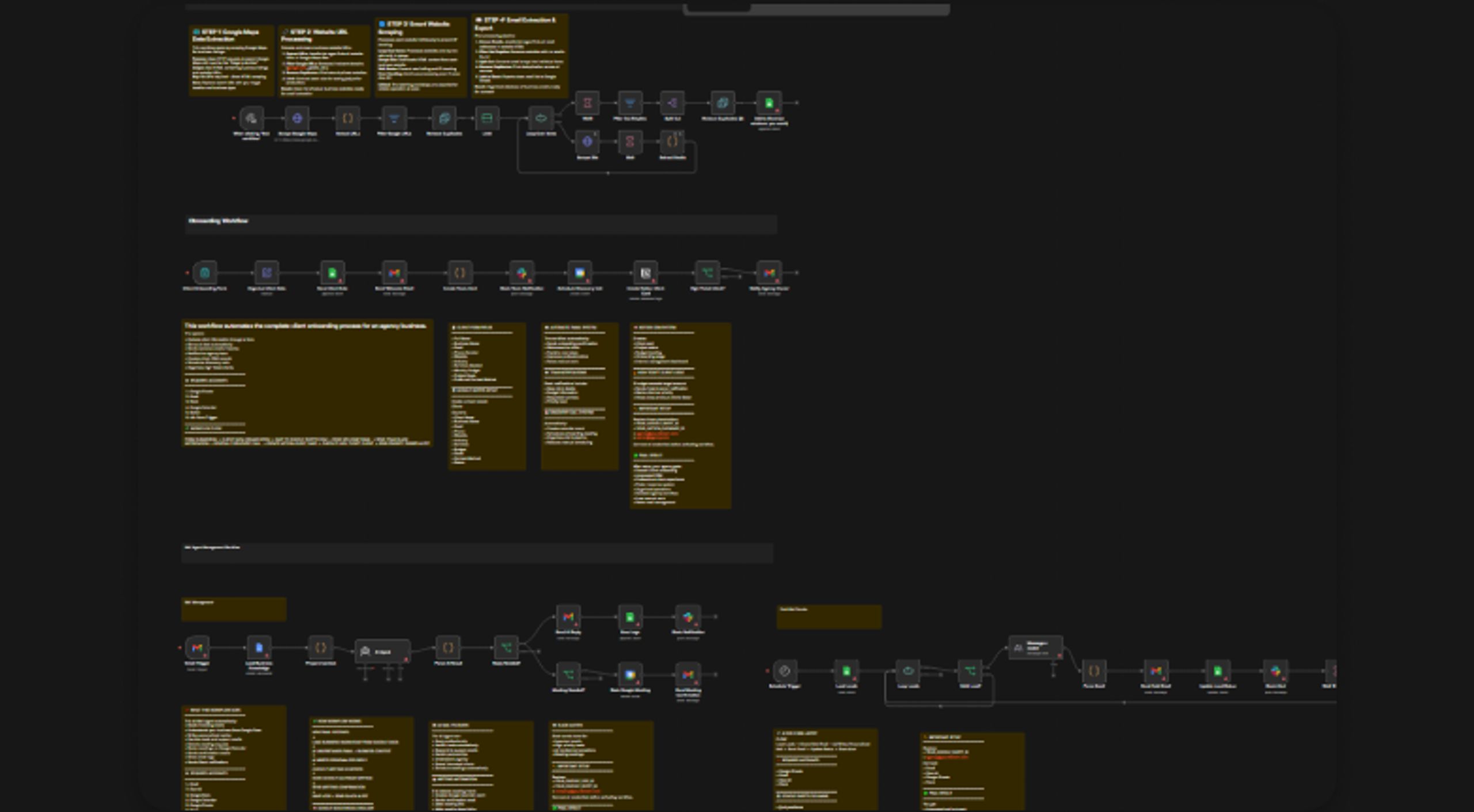The image size is (1474, 812).
Task: Select the Notion node in the onboarding workflow
Action: [x=645, y=273]
